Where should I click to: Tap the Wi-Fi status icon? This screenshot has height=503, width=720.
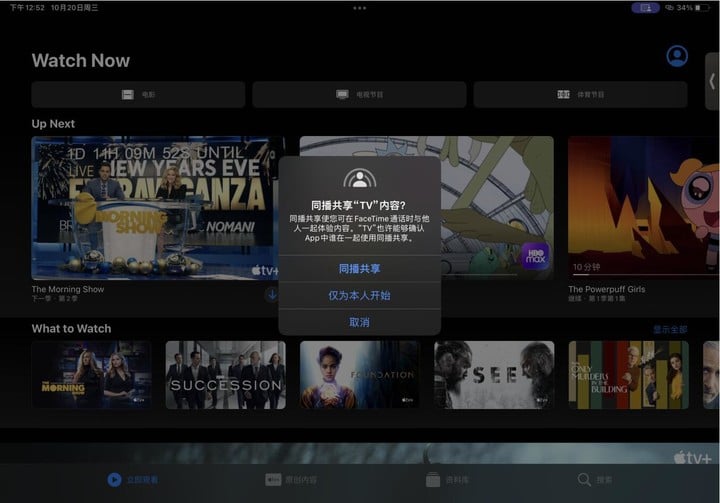(669, 8)
